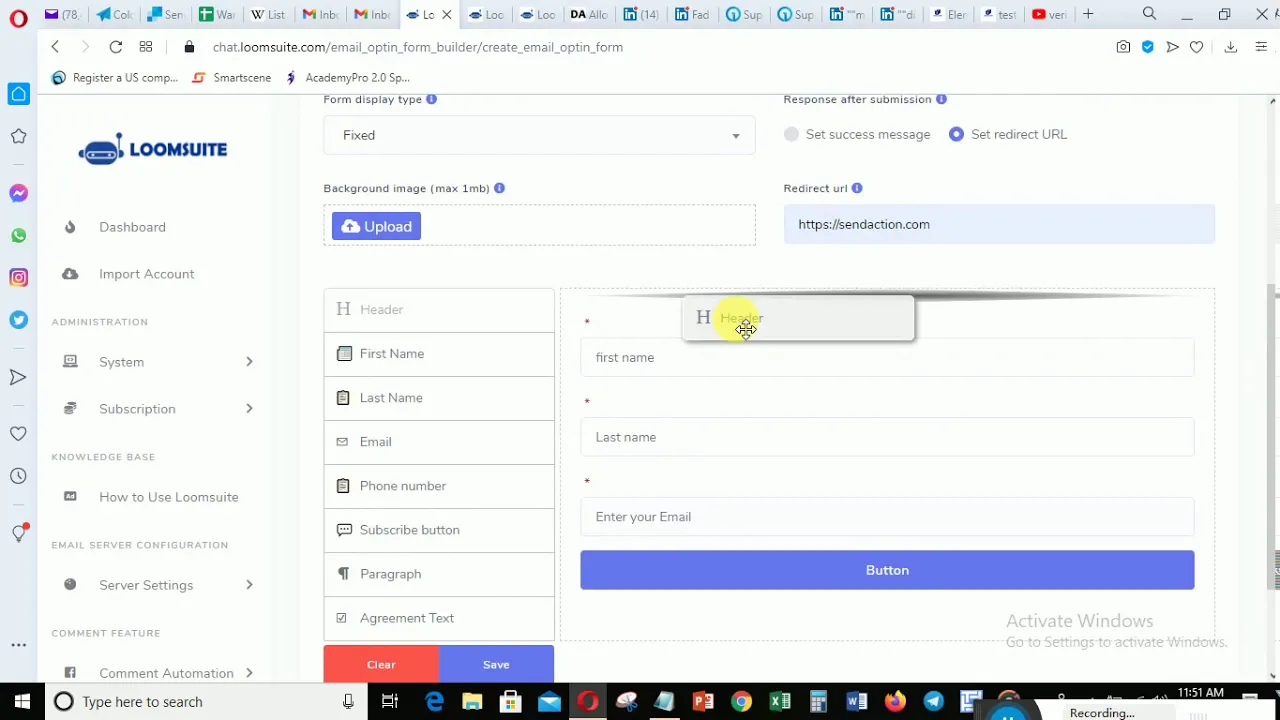Viewport: 1280px width, 720px height.
Task: Switch to the W List browser tab
Action: (268, 14)
